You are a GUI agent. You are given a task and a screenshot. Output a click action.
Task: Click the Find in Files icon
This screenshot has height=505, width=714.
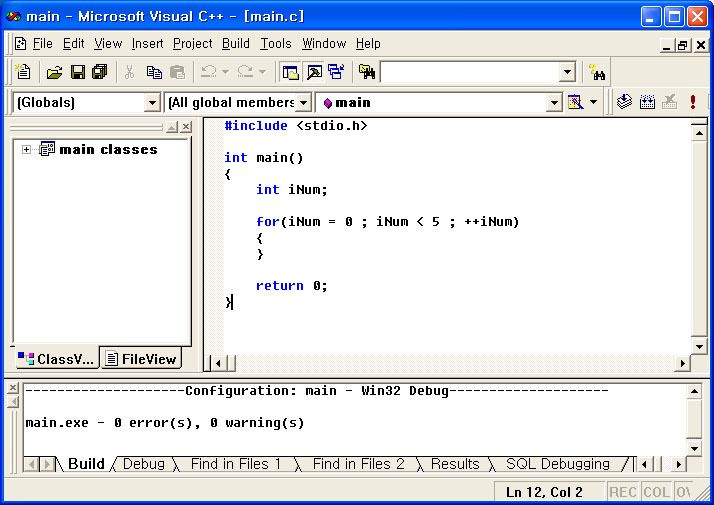point(367,72)
